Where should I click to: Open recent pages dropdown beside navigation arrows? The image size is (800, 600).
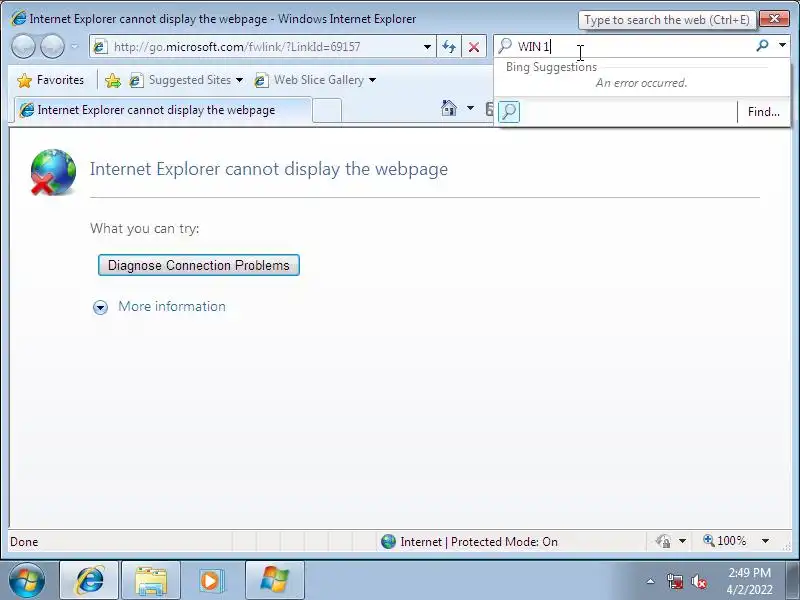point(74,47)
